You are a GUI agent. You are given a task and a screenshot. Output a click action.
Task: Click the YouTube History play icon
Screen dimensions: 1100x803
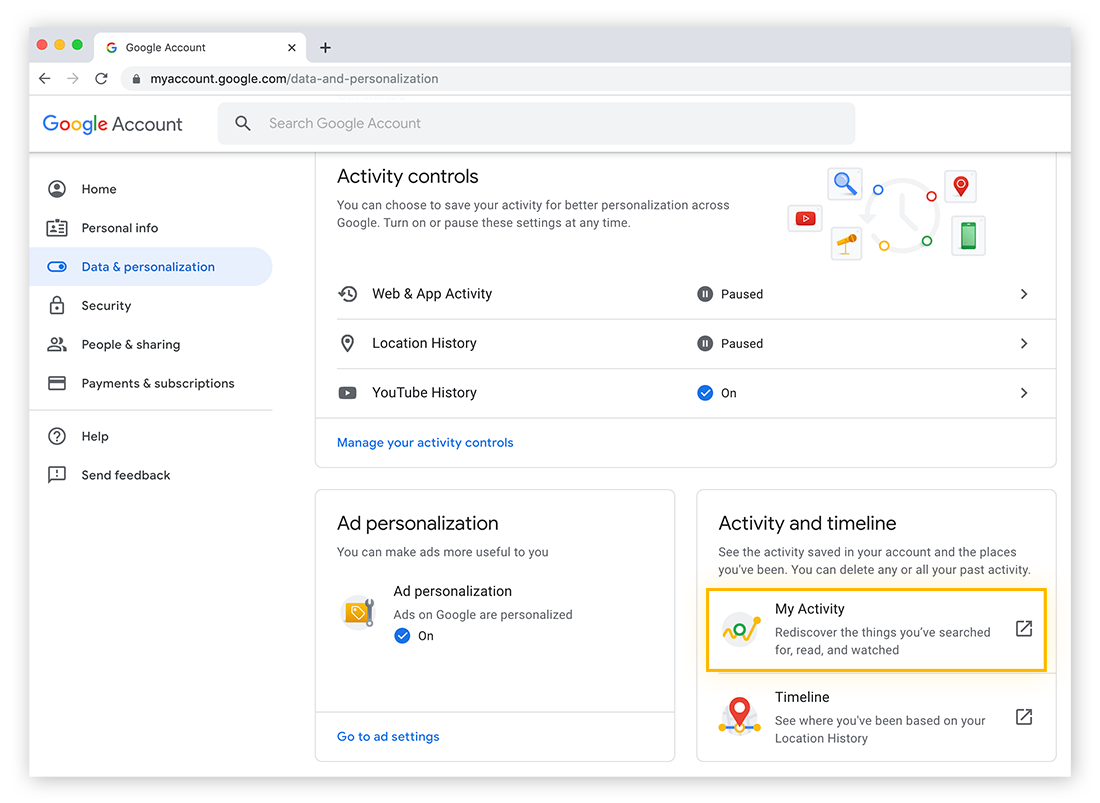pos(347,392)
